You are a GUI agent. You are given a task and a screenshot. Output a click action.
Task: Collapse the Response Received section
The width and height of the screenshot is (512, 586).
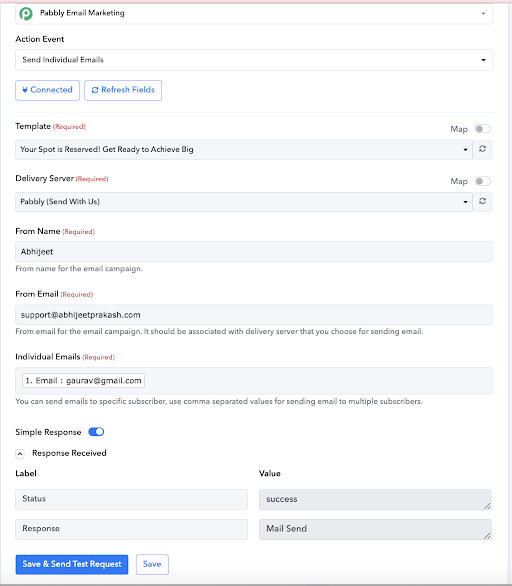[x=20, y=454]
